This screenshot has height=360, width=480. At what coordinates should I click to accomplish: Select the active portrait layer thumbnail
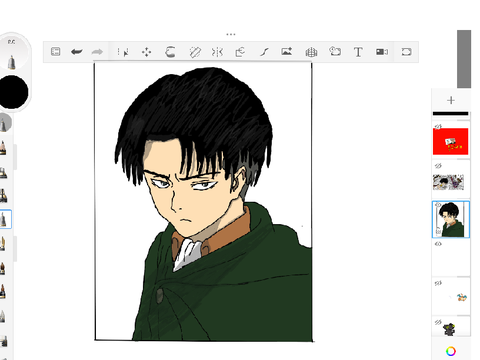[451, 219]
